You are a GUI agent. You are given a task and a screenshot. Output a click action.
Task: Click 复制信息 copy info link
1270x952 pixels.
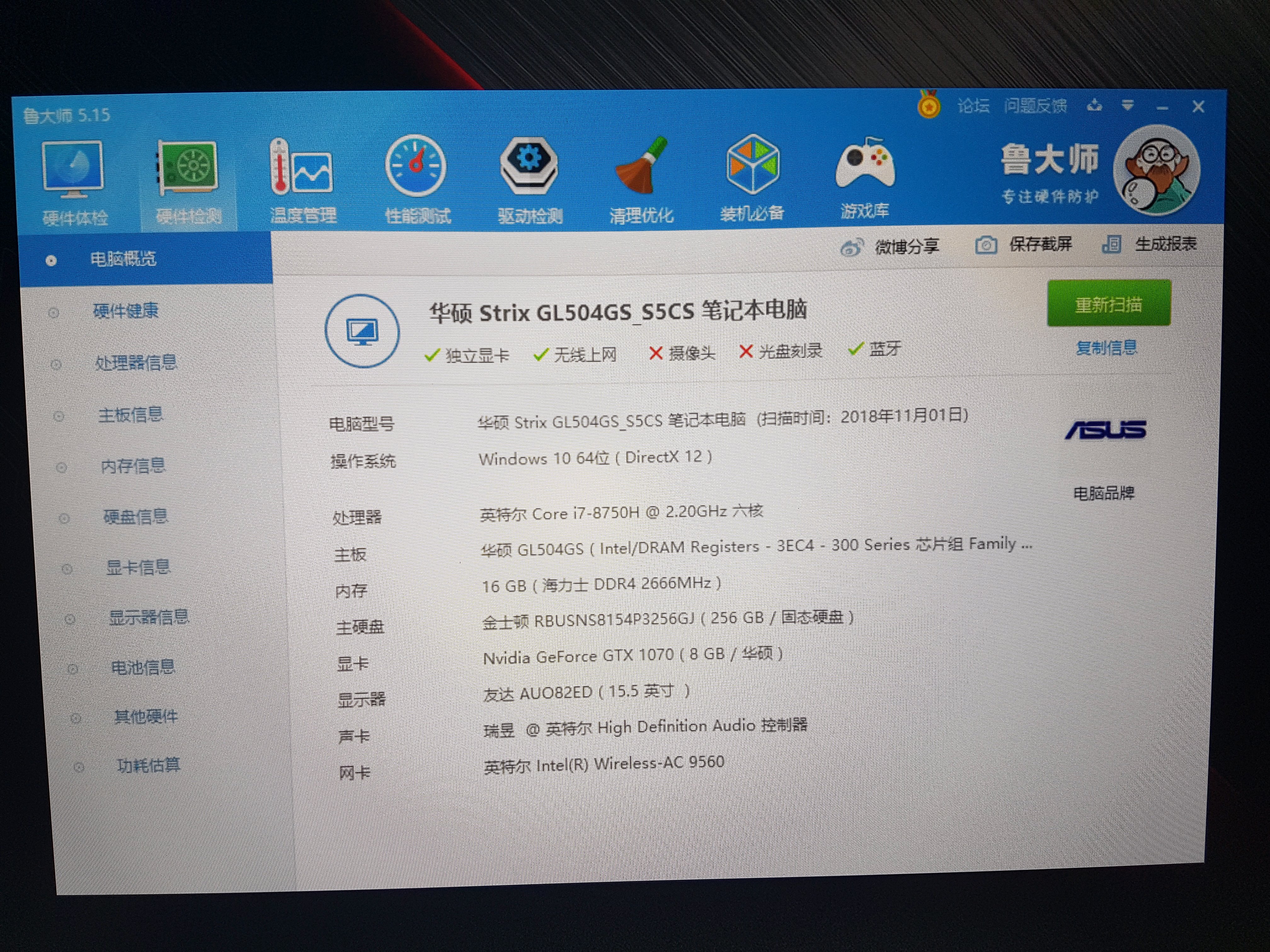1107,348
